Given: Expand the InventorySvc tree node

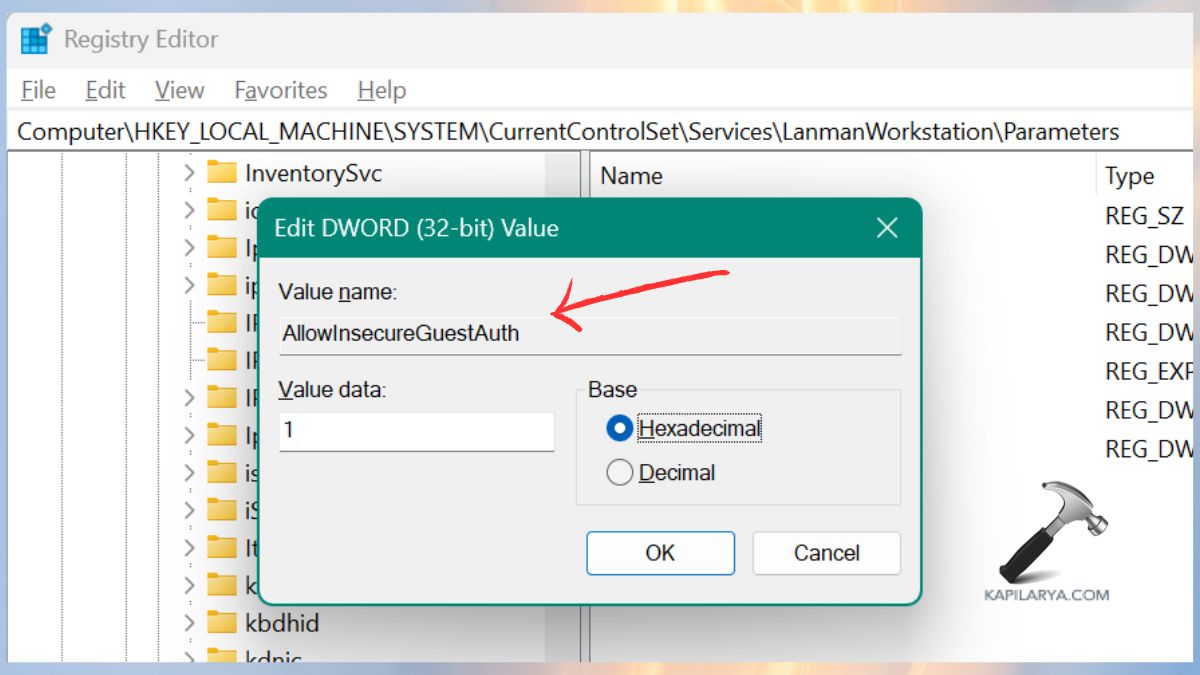Looking at the screenshot, I should tap(190, 173).
